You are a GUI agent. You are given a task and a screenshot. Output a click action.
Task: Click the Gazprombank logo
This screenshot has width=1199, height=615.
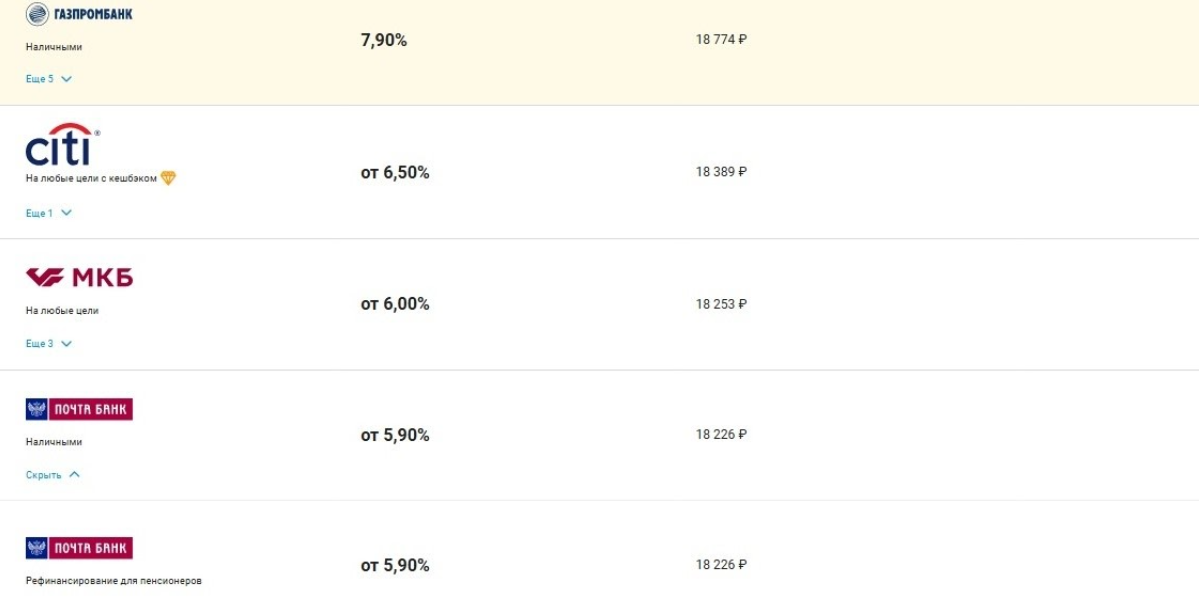pos(79,14)
